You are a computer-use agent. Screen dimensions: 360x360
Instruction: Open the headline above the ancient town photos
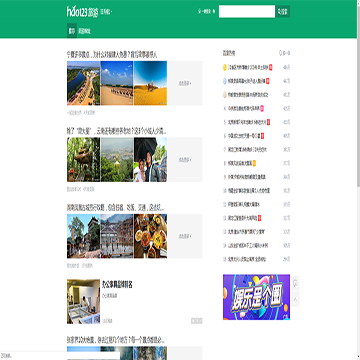pyautogui.click(x=115, y=208)
